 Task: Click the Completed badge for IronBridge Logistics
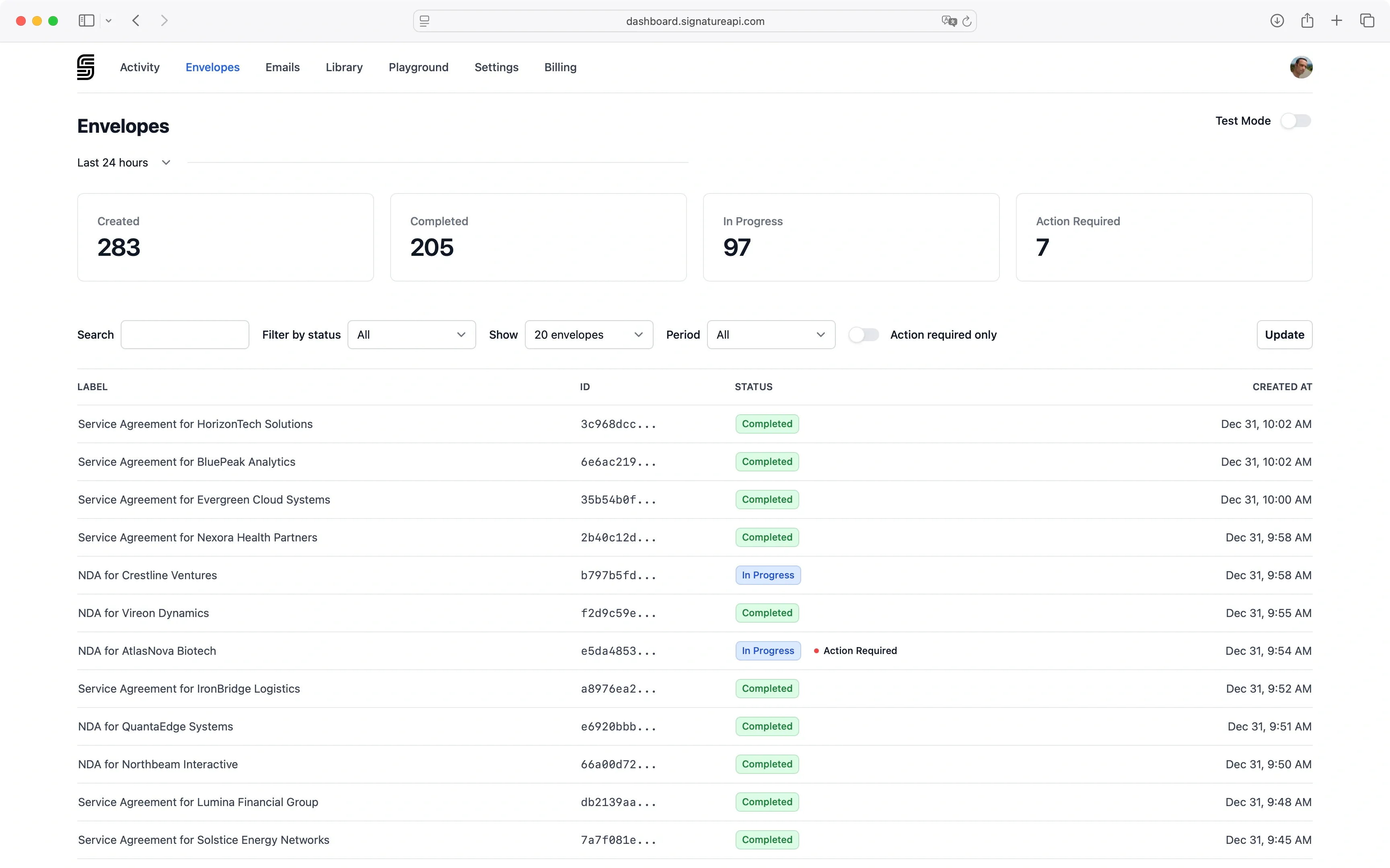(767, 688)
